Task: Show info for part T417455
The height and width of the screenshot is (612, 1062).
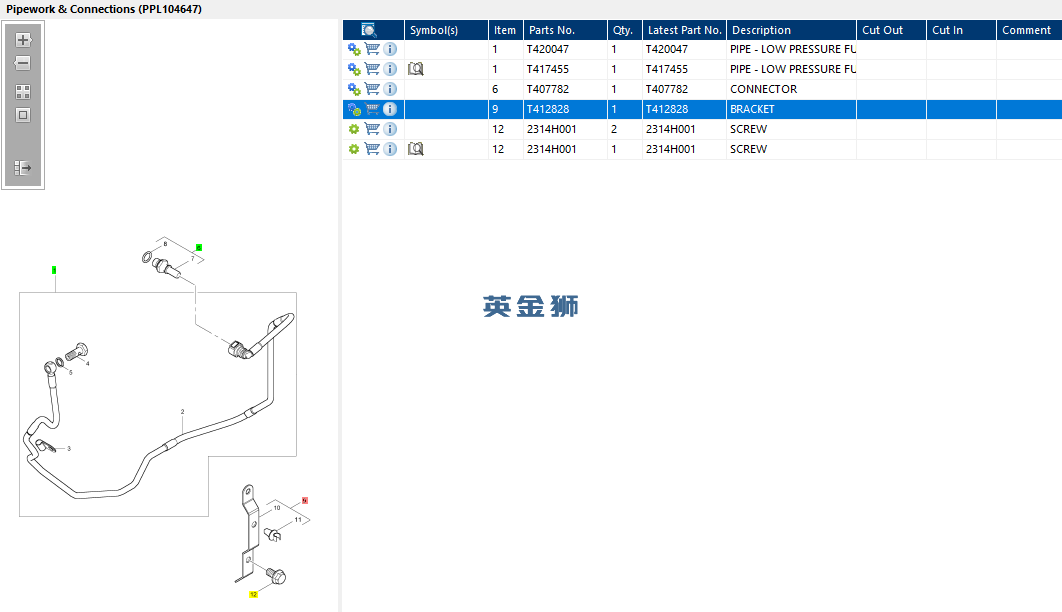Action: (x=390, y=68)
